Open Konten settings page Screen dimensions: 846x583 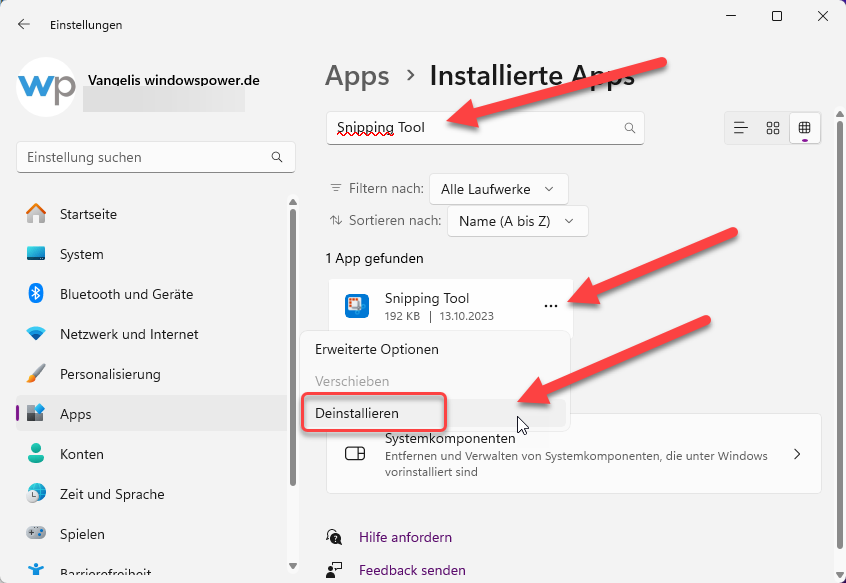point(152,454)
